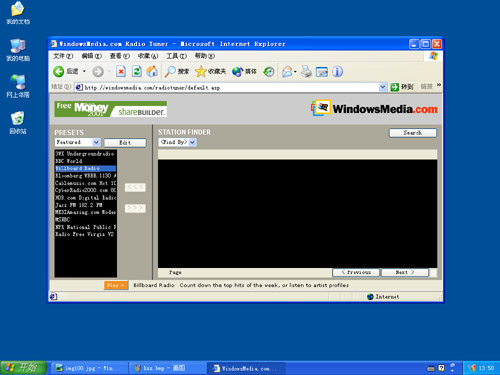Open History with the clock icon
Viewport: 500px width, 375px height.
[269, 71]
